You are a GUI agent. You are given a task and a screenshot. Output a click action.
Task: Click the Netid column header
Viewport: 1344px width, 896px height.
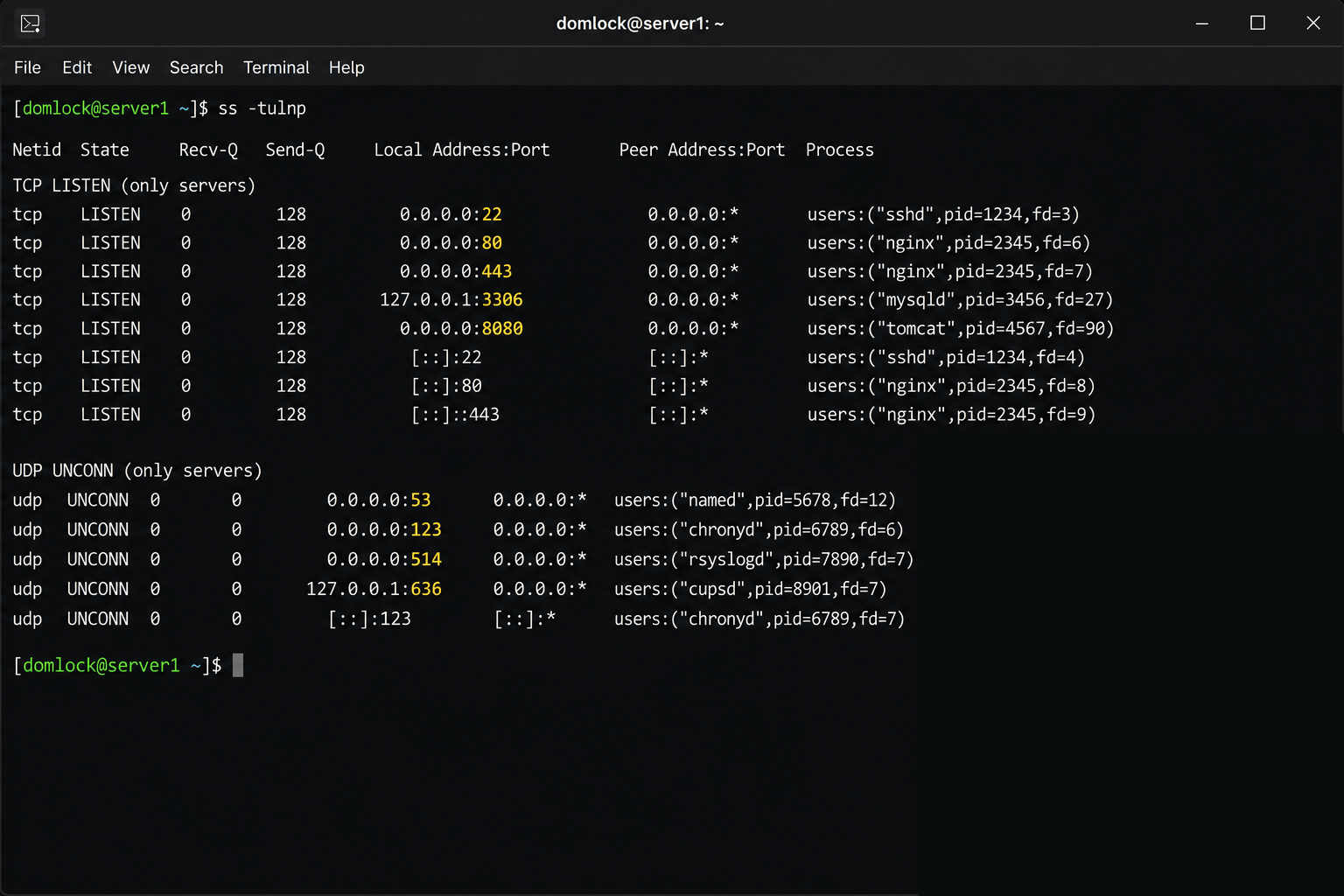[37, 150]
